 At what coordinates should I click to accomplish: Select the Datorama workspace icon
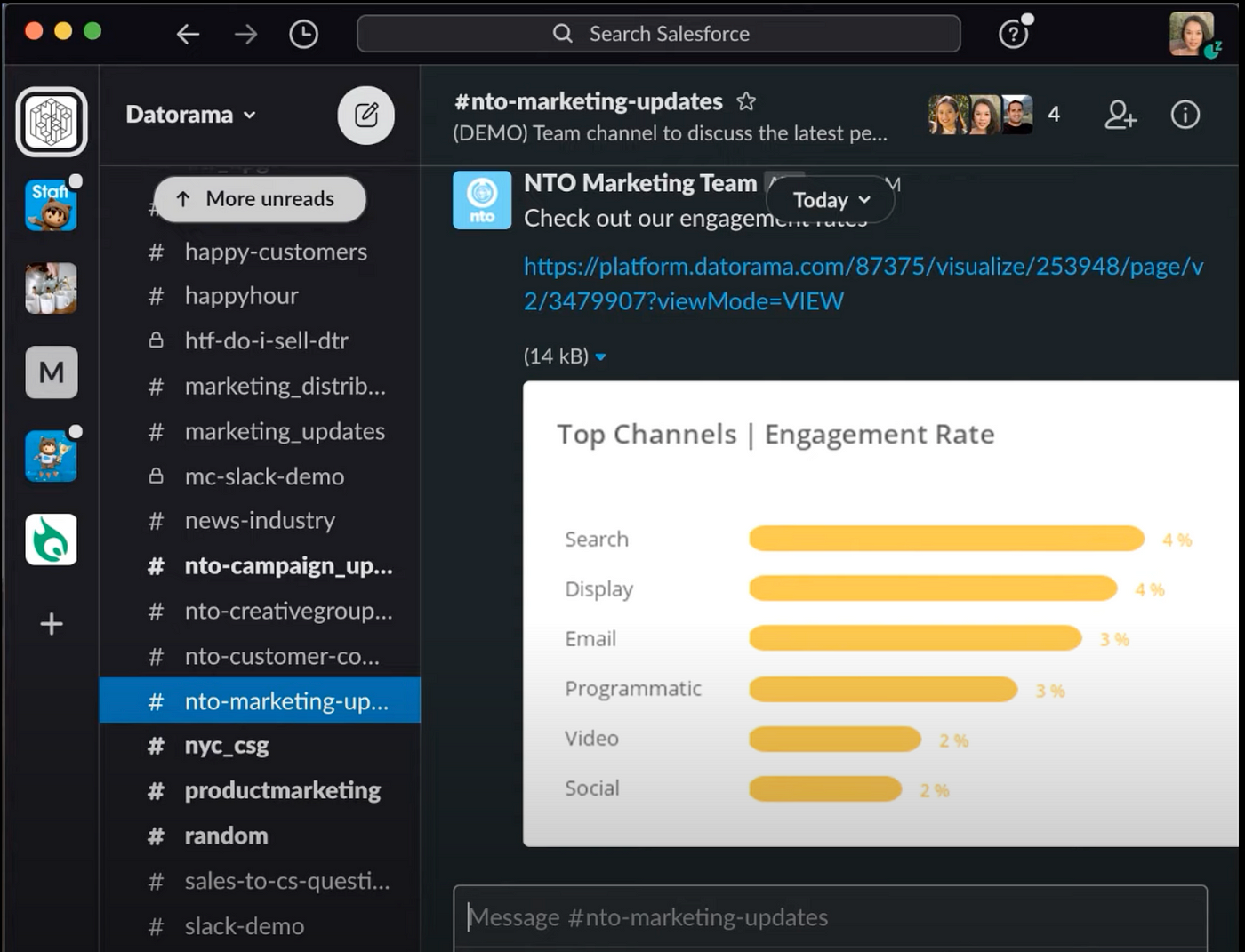point(52,122)
